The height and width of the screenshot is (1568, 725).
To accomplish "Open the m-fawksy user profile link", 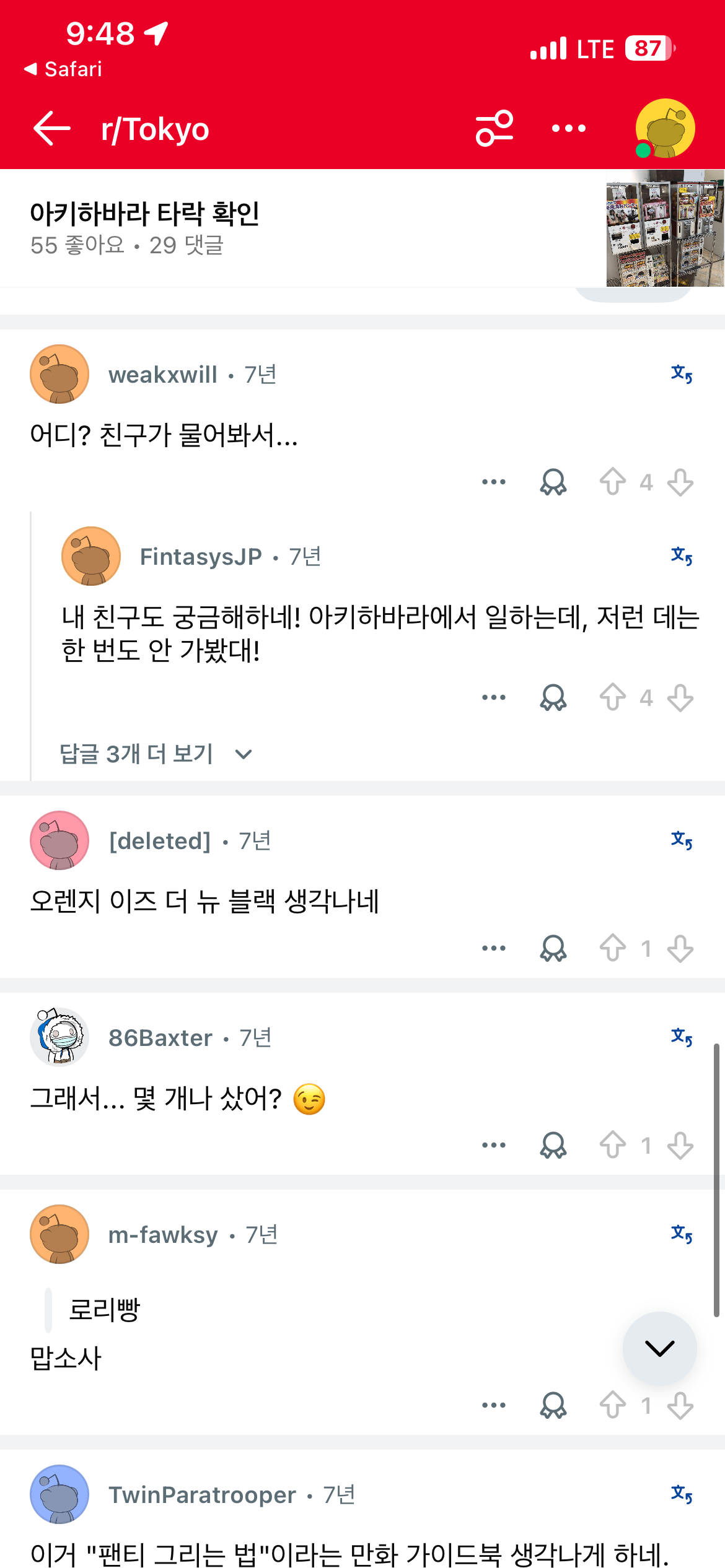I will tap(163, 1235).
